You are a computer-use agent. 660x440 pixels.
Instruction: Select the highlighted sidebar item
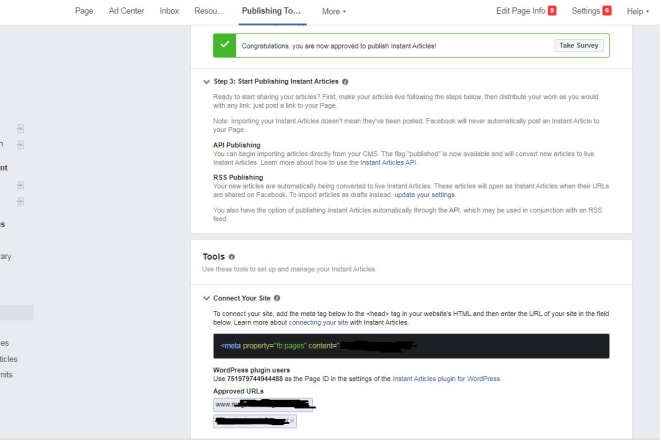[x=17, y=313]
